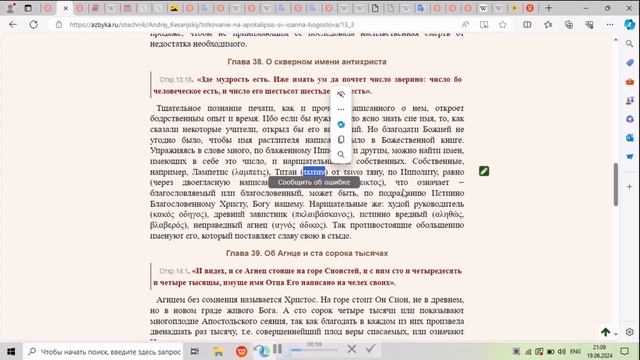Close the current azbyka tab
Viewport: 640px width, 360px height.
click(x=65, y=8)
